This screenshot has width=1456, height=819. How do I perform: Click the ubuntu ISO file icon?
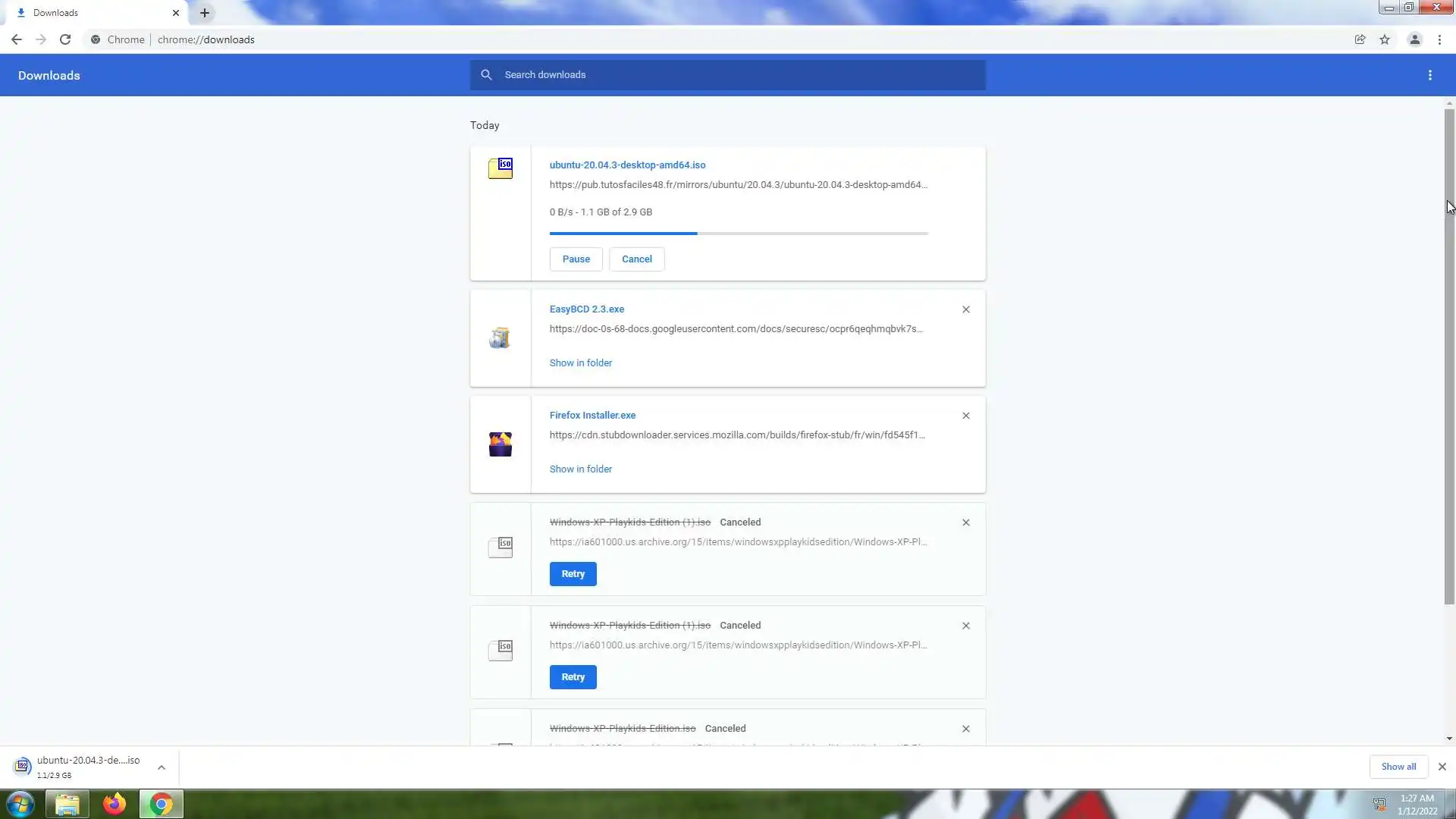(x=500, y=168)
